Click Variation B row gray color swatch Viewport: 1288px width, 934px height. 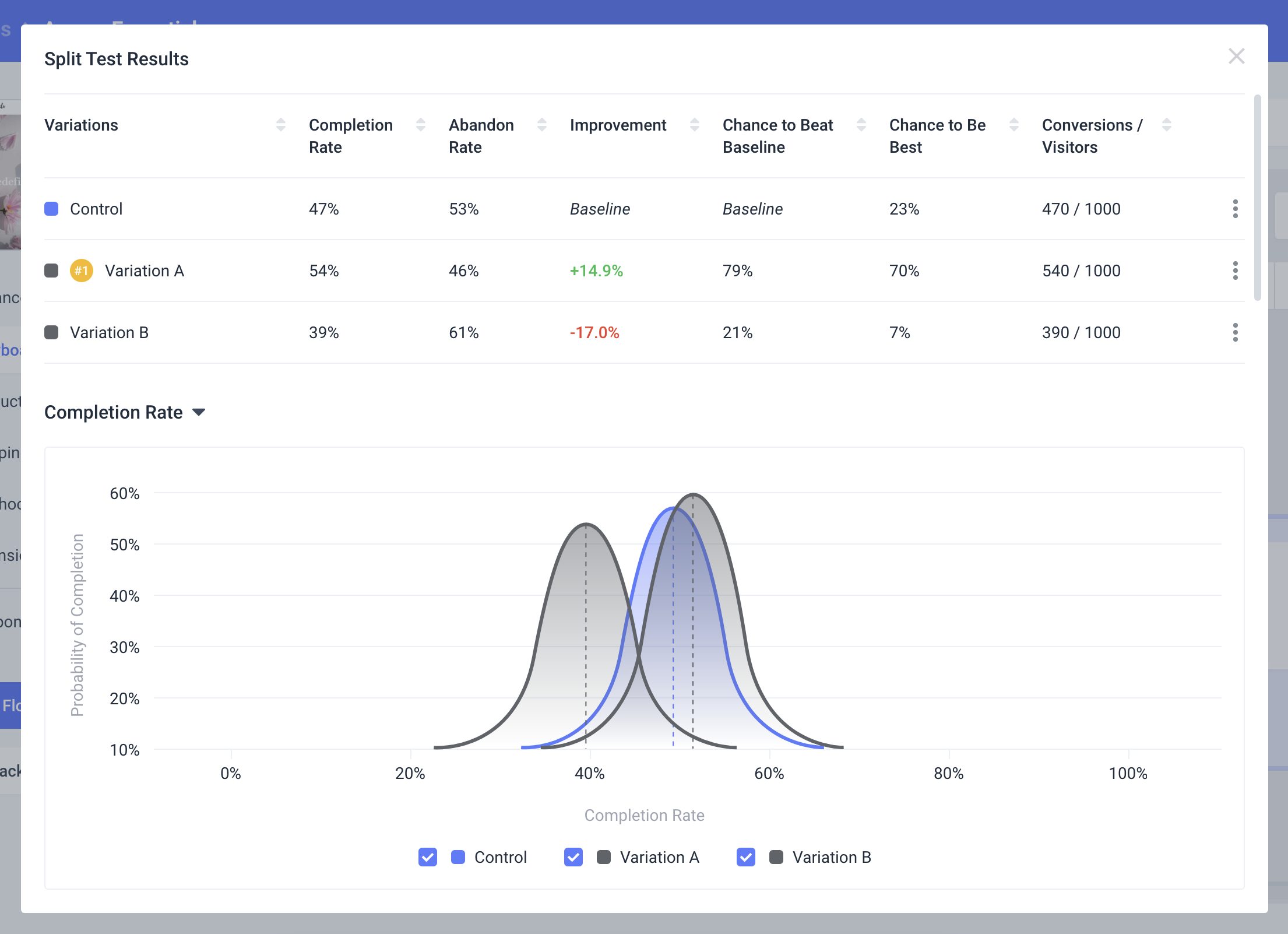click(x=51, y=332)
